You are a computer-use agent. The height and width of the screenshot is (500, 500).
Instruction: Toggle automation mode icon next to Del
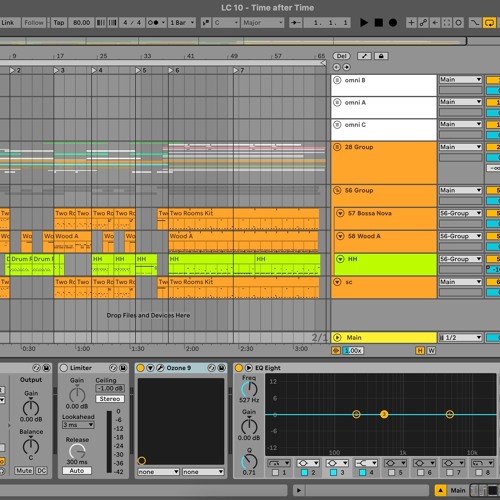point(364,56)
